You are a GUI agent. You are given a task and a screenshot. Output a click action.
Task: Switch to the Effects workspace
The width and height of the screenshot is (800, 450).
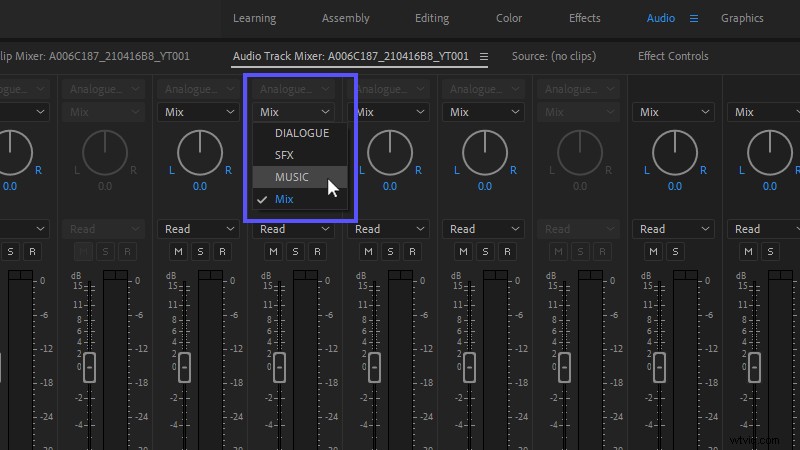[x=585, y=18]
